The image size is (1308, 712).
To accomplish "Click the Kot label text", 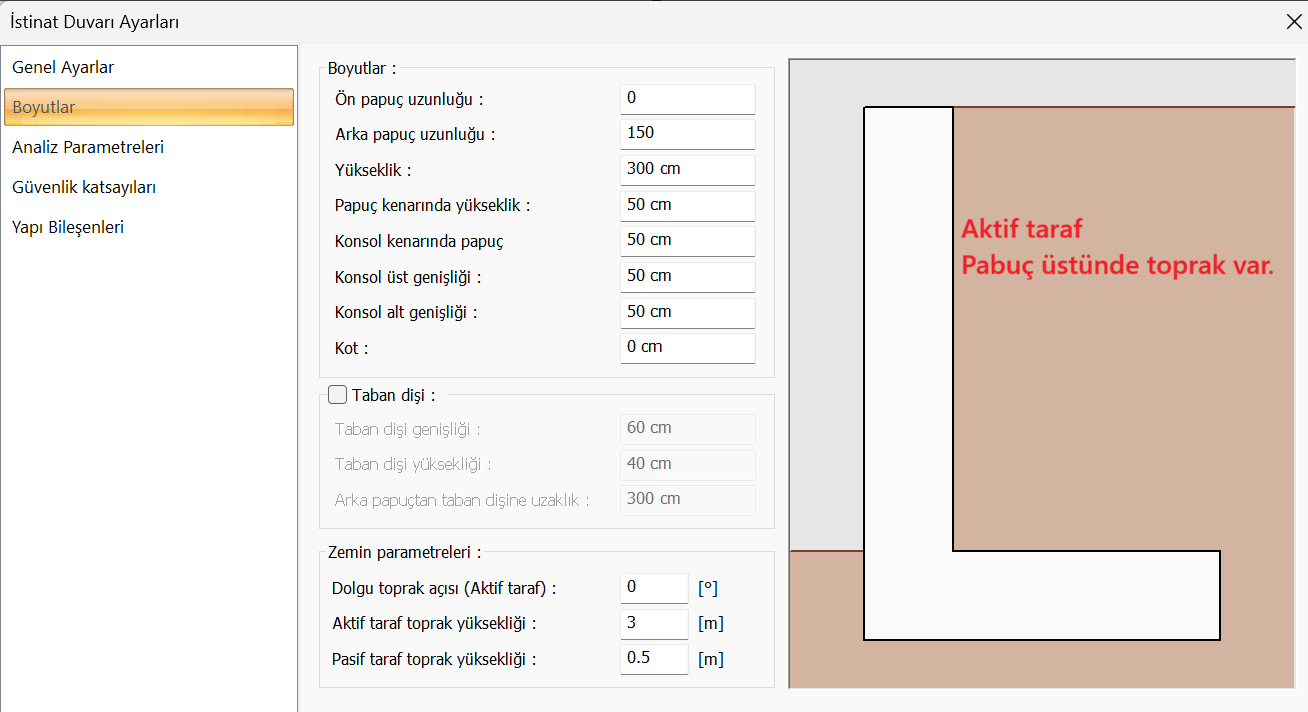I will [x=352, y=348].
